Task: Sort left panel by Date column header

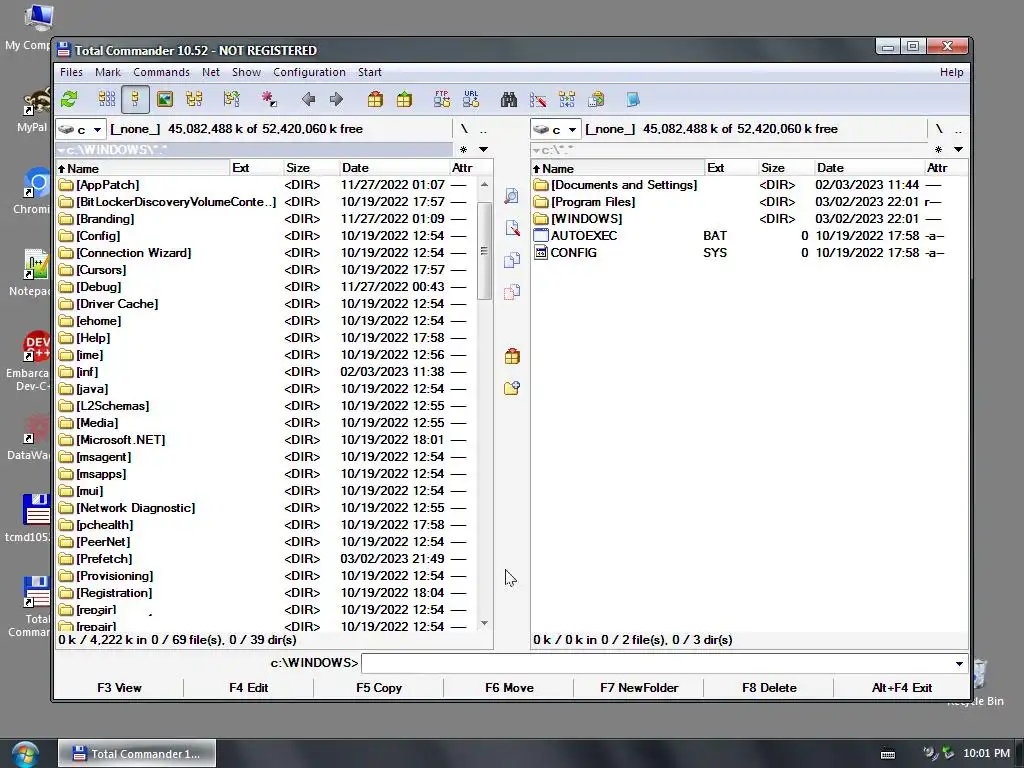Action: click(x=394, y=168)
